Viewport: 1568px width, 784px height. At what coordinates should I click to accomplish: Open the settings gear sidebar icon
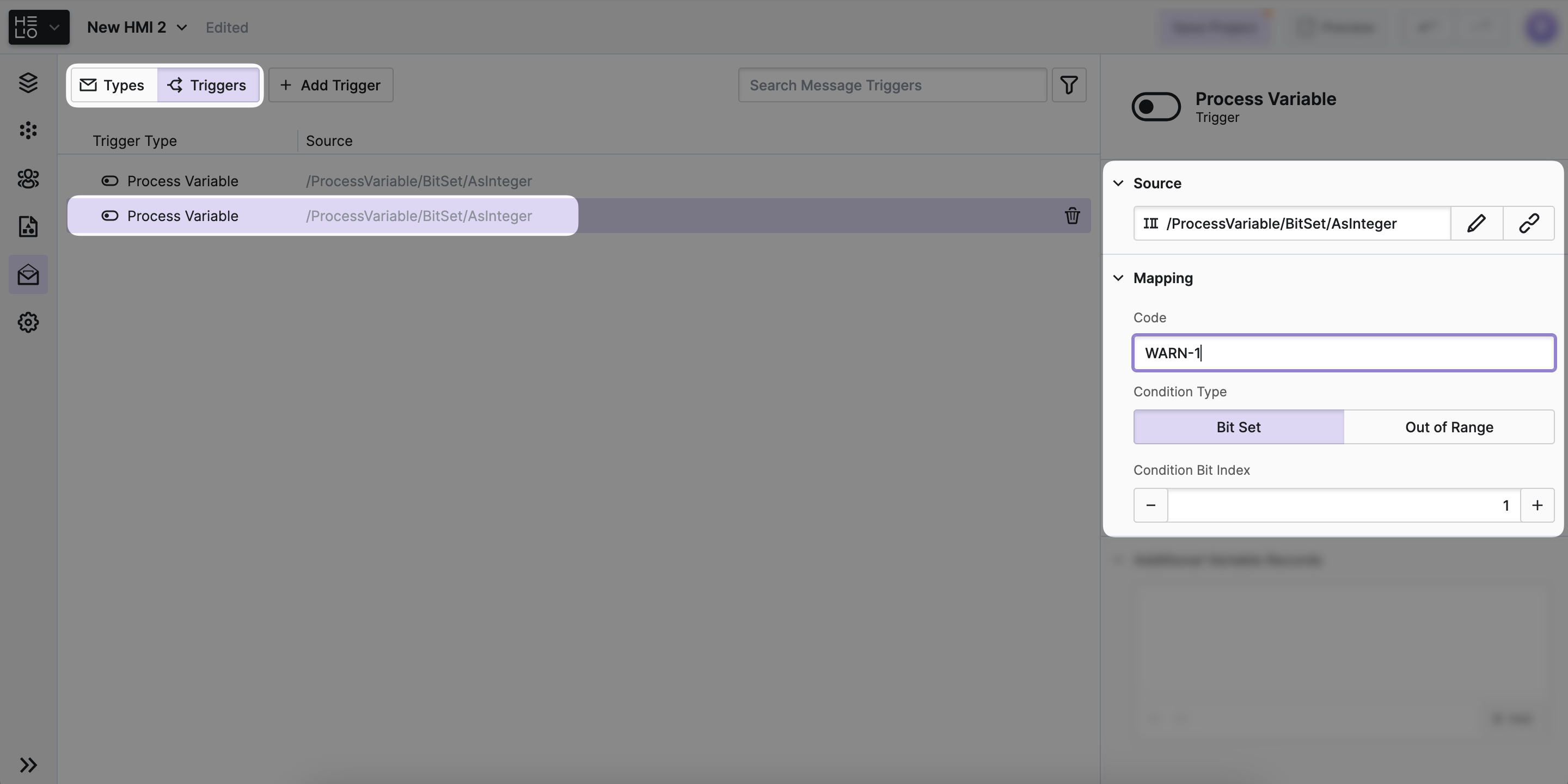click(x=28, y=323)
